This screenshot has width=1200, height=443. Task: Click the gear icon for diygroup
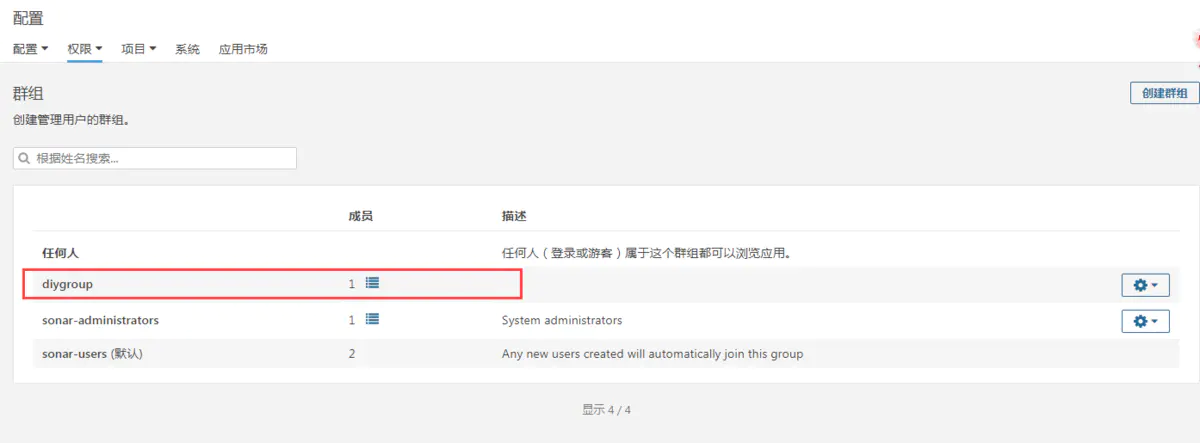(x=1145, y=285)
